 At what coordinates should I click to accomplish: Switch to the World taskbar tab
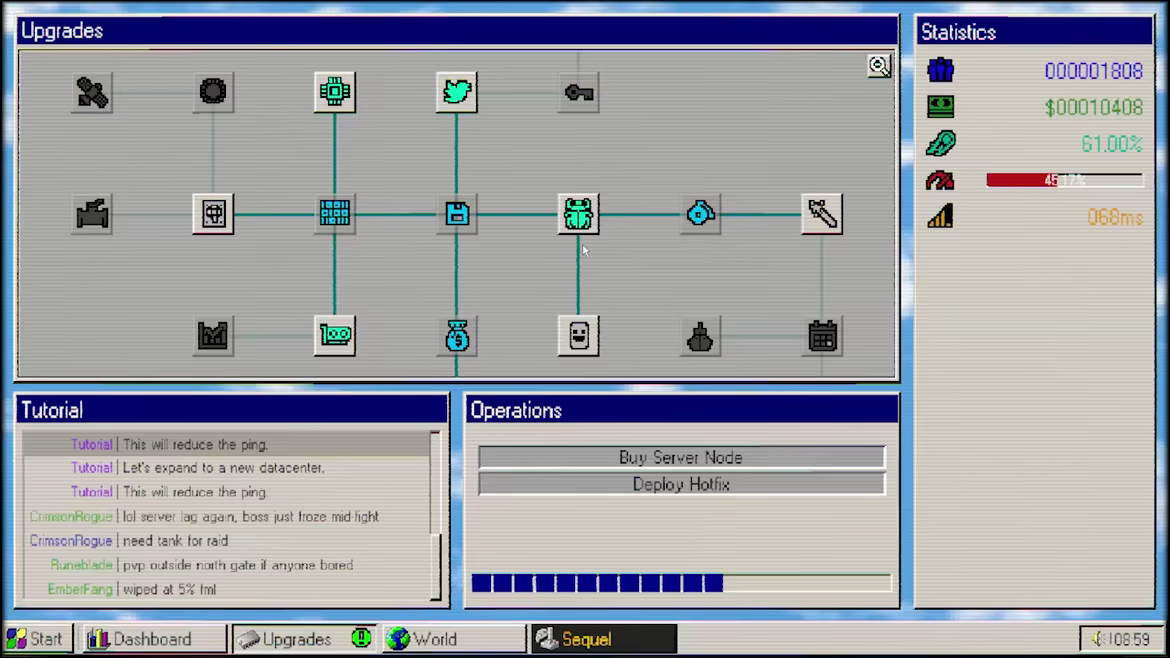pyautogui.click(x=454, y=639)
